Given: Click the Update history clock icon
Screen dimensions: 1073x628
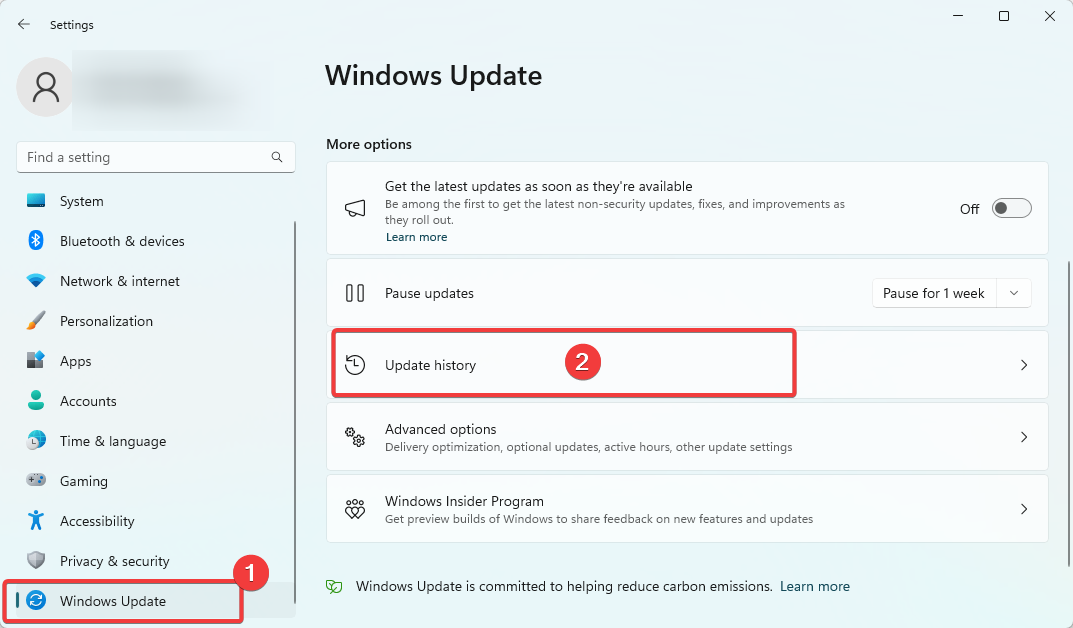Looking at the screenshot, I should pos(355,365).
